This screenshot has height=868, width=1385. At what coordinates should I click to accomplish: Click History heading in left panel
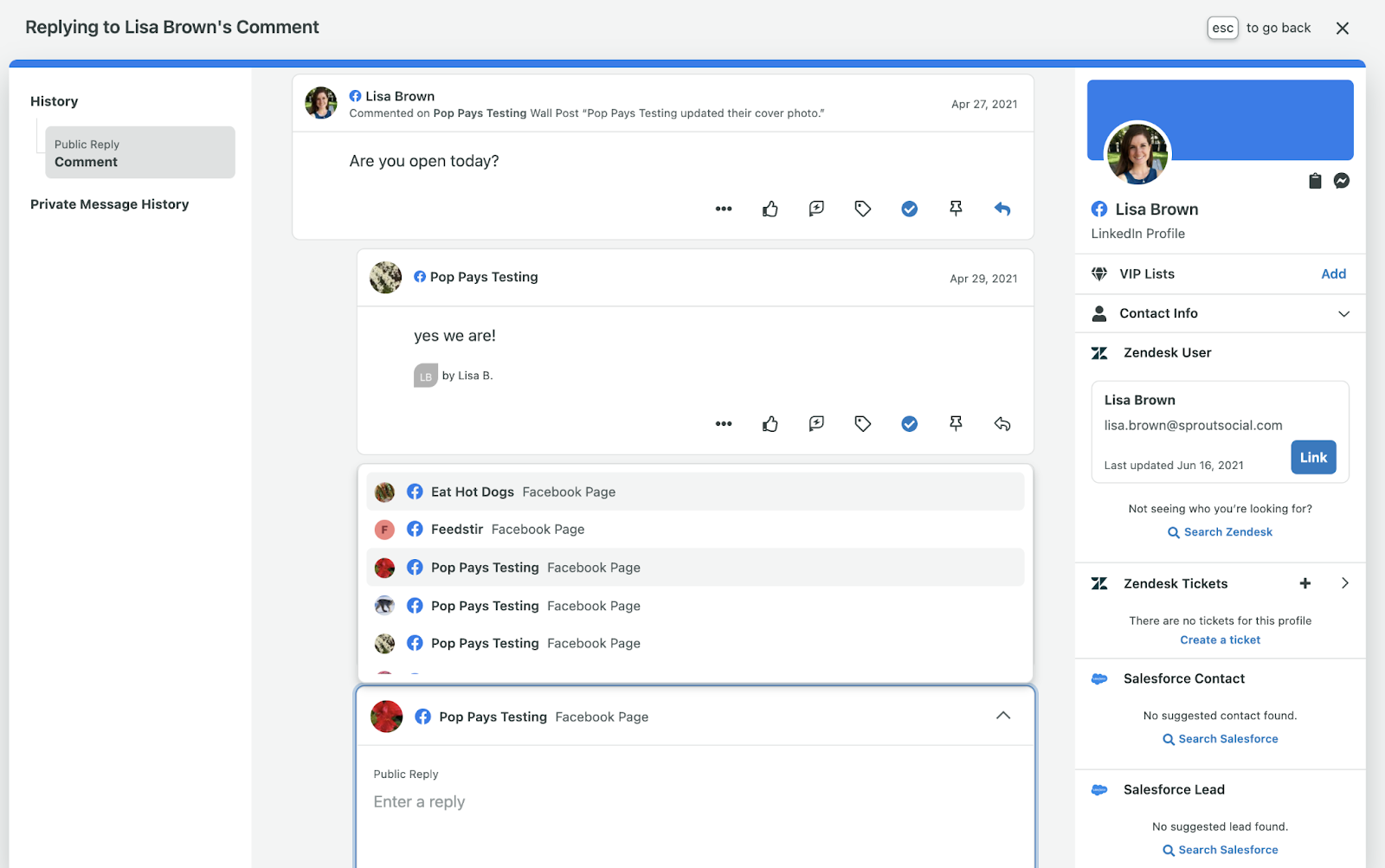(x=55, y=101)
